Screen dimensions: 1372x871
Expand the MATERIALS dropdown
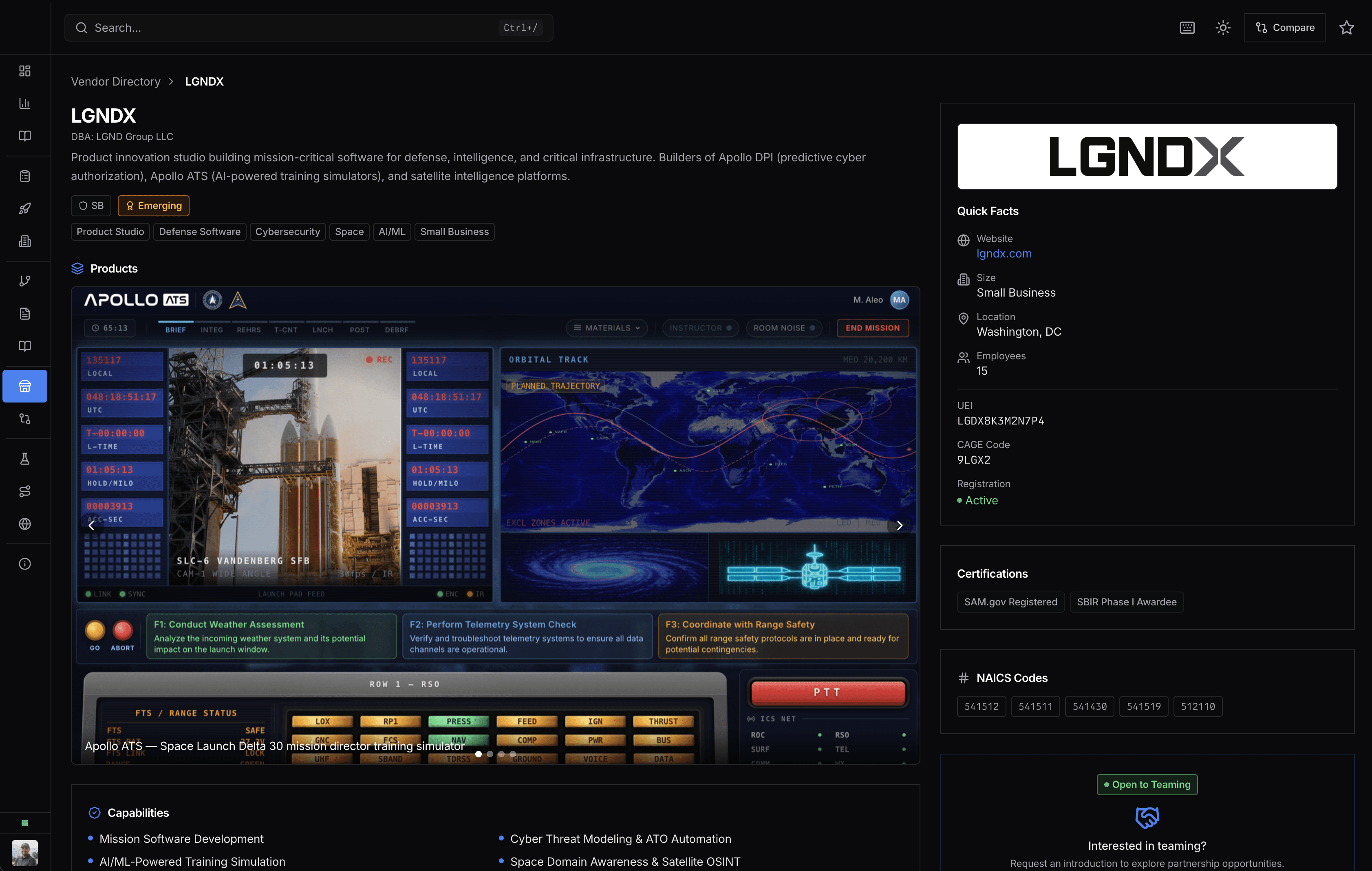(x=607, y=328)
